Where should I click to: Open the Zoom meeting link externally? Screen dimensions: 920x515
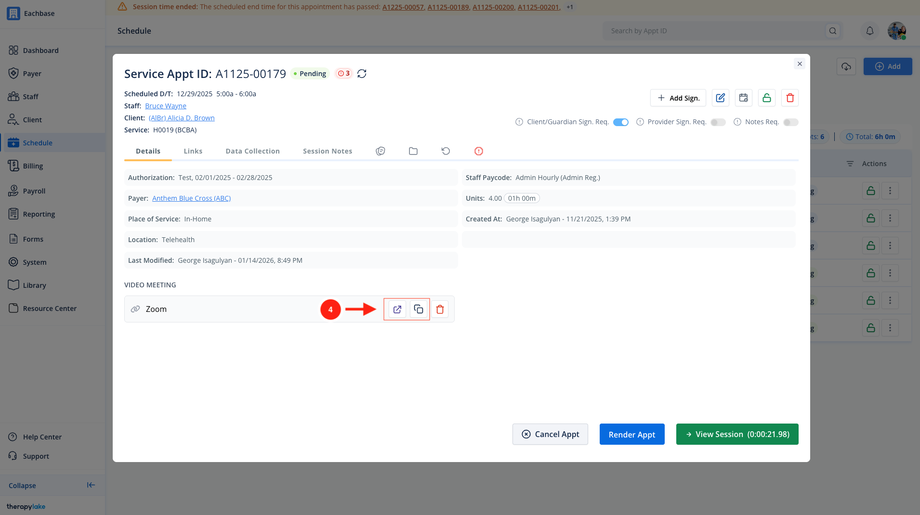point(397,309)
